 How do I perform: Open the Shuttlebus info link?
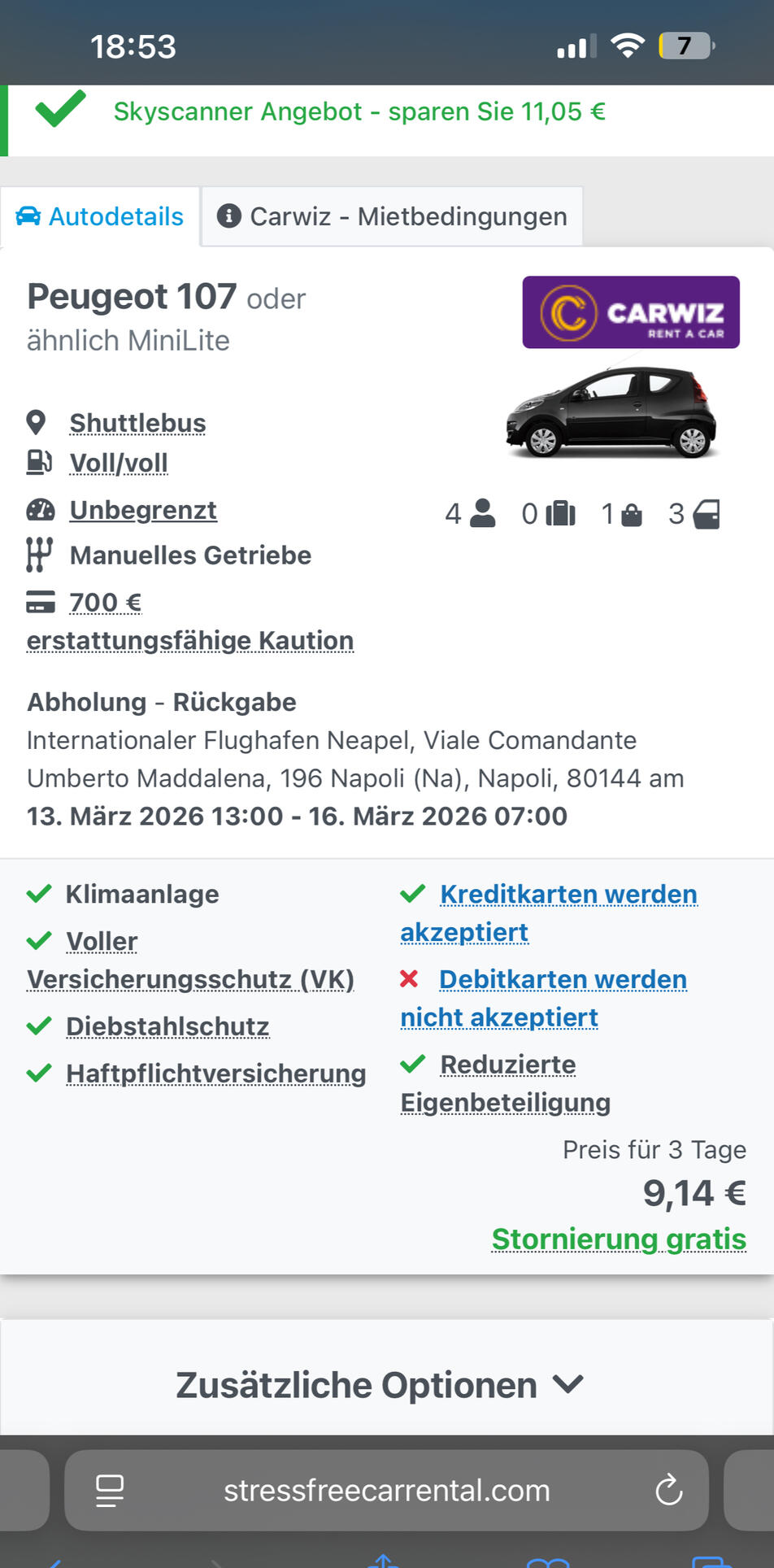[x=137, y=423]
